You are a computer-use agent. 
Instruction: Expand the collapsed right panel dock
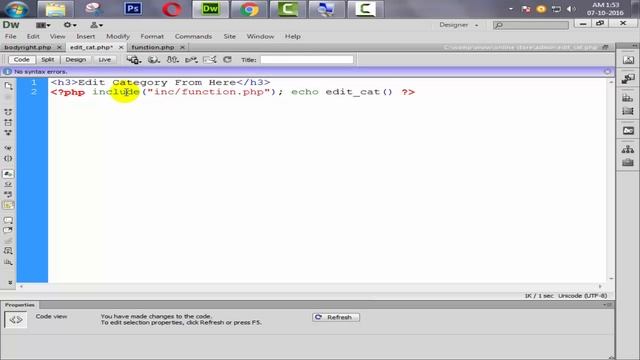tap(634, 45)
